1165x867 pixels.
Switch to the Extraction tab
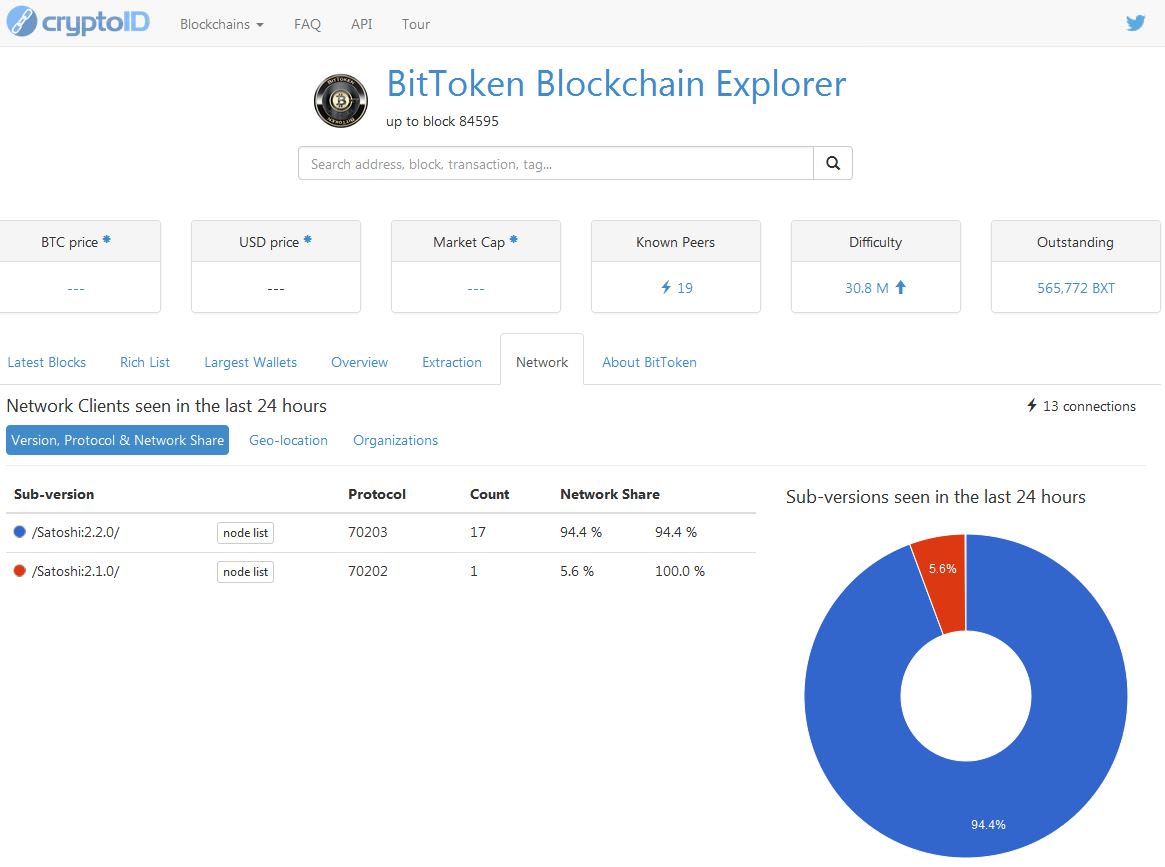452,363
